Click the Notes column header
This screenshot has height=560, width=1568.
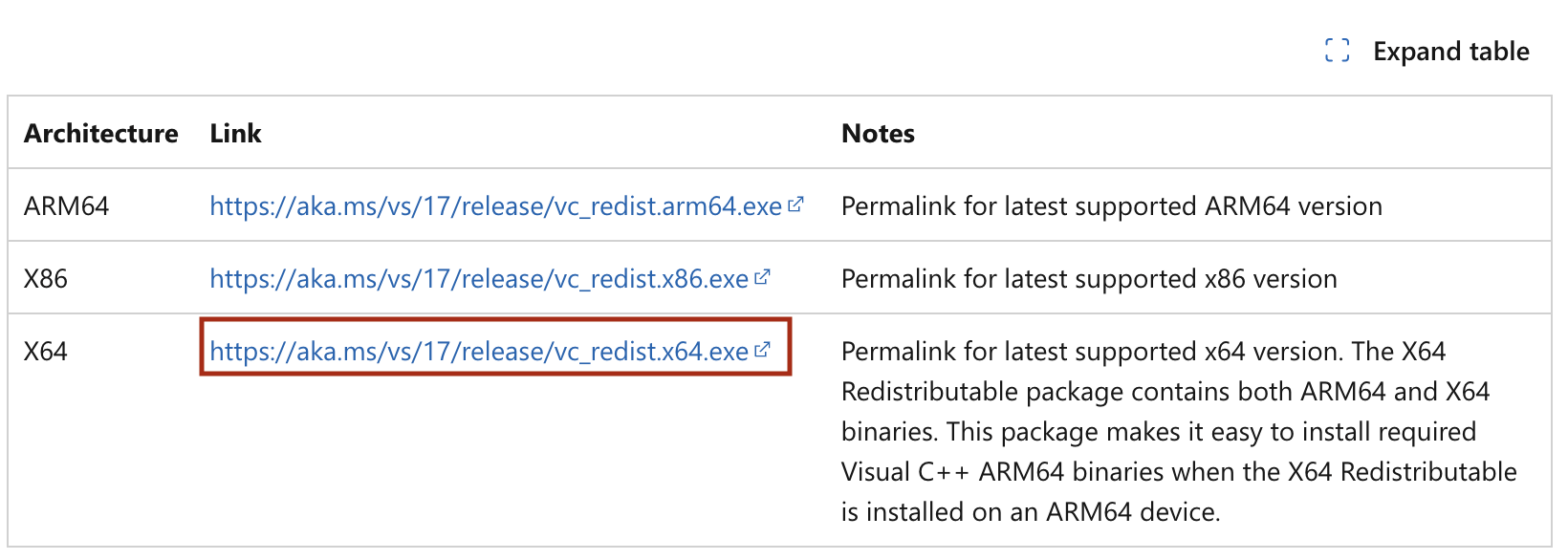pyautogui.click(x=877, y=134)
